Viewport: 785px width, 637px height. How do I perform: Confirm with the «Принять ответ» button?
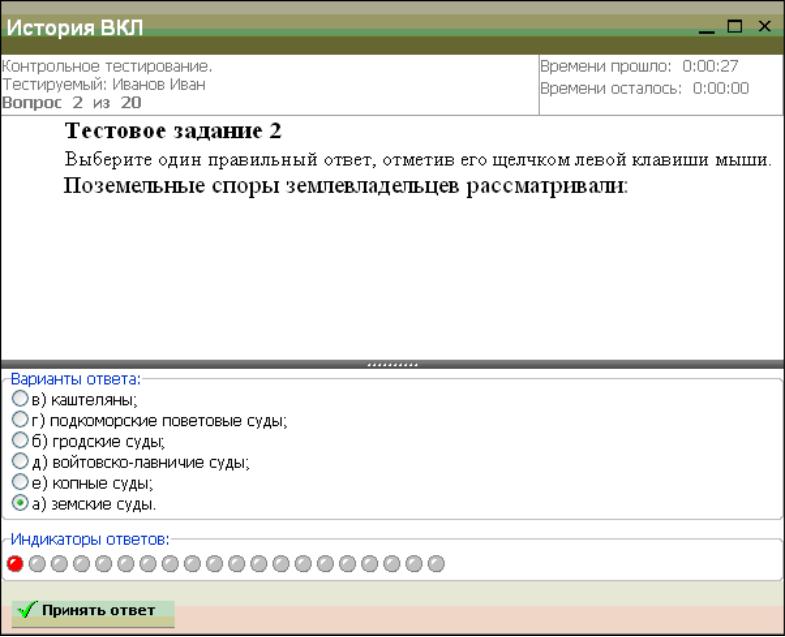[x=93, y=612]
